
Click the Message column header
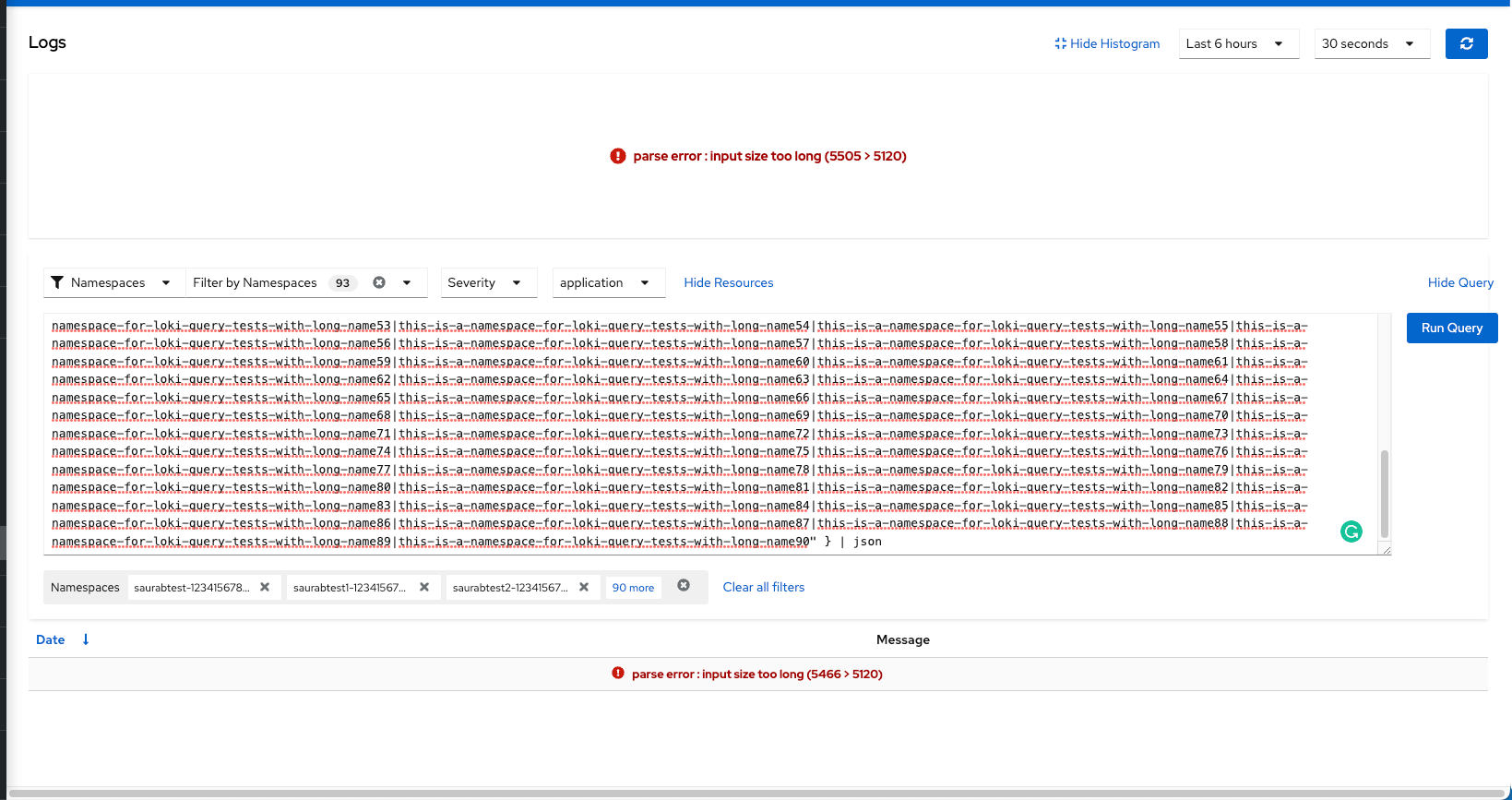[903, 639]
